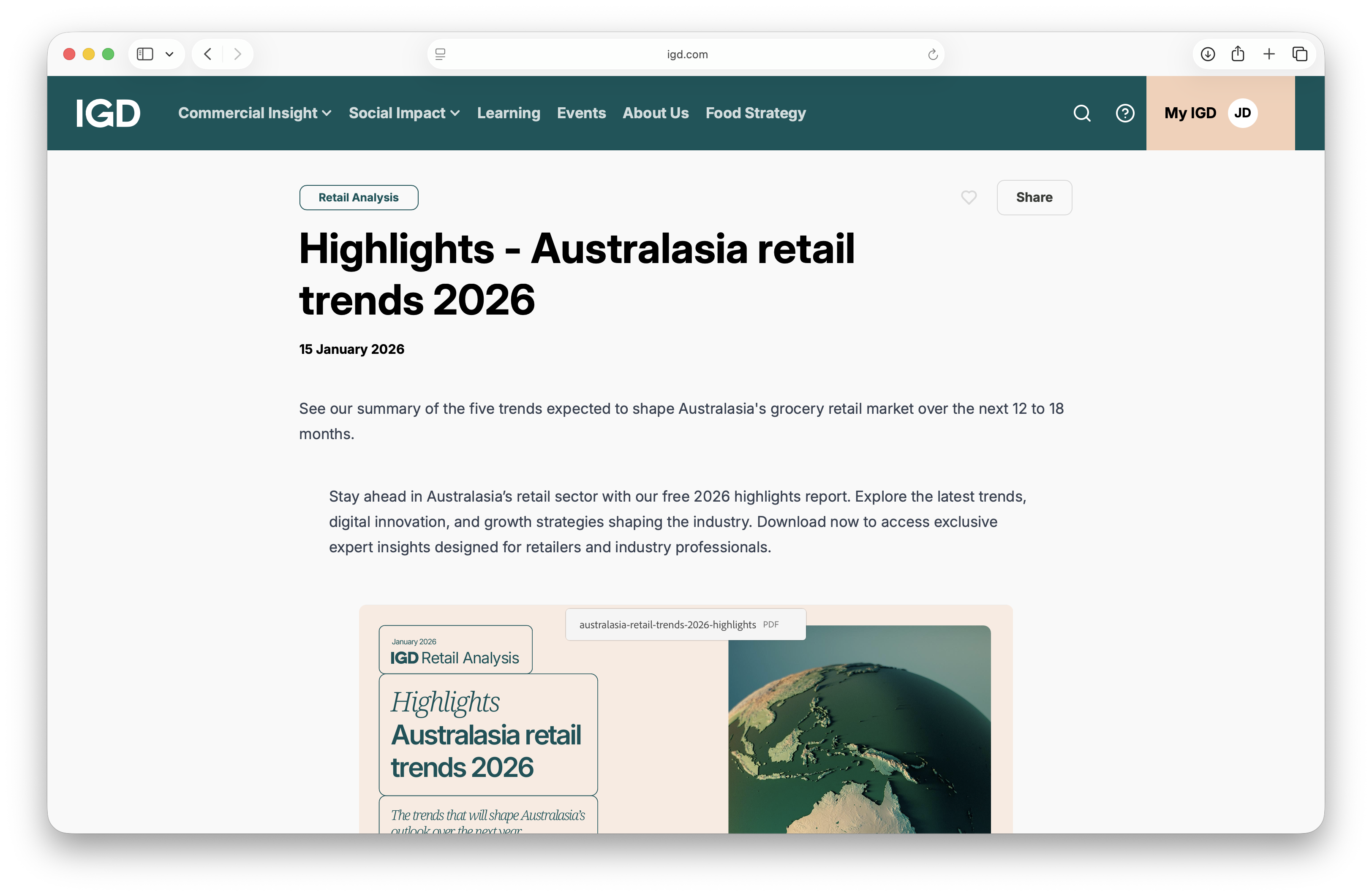Click the search magnifier icon
1372x896 pixels.
click(x=1081, y=113)
